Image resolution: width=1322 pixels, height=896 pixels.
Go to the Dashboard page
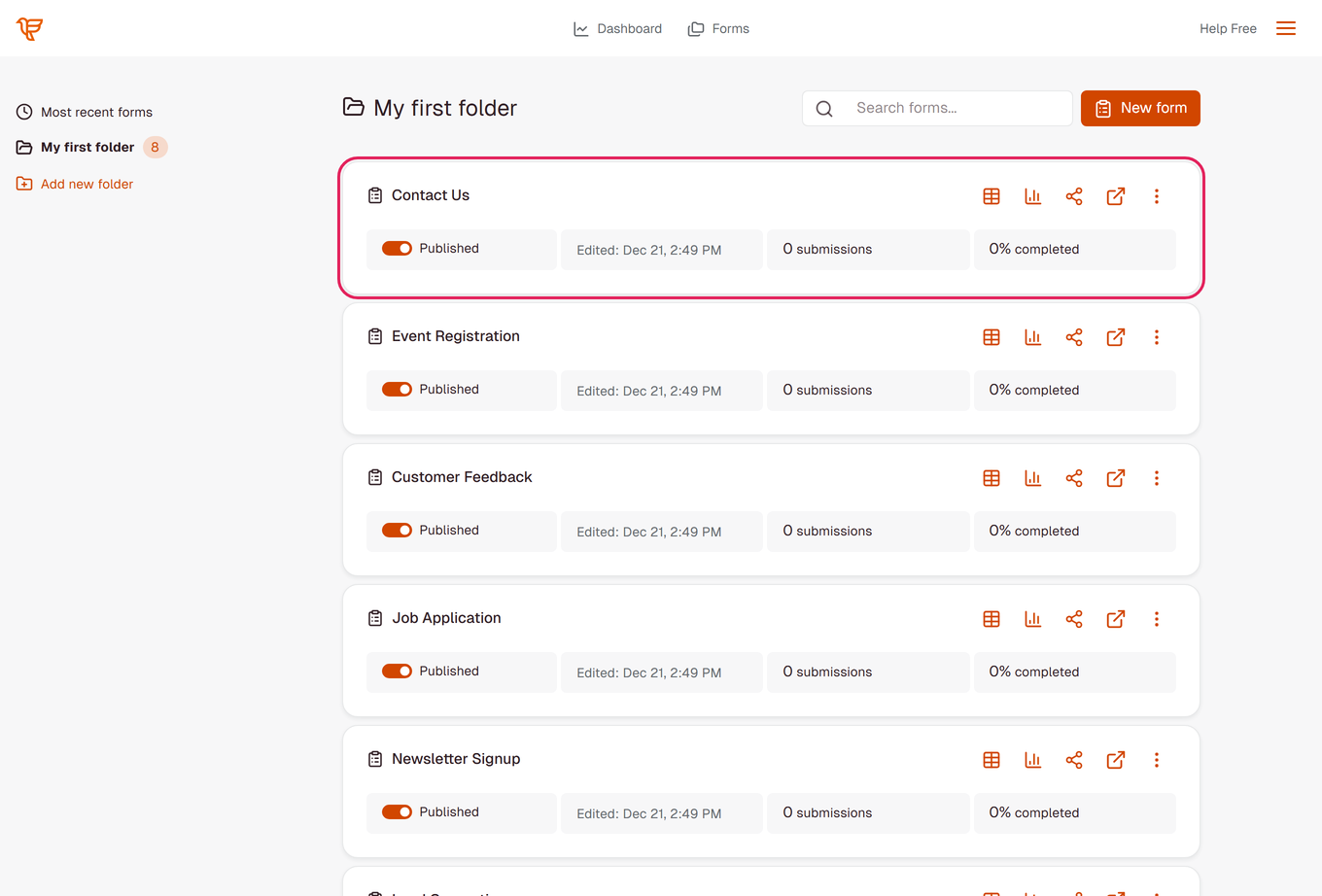pos(617,29)
